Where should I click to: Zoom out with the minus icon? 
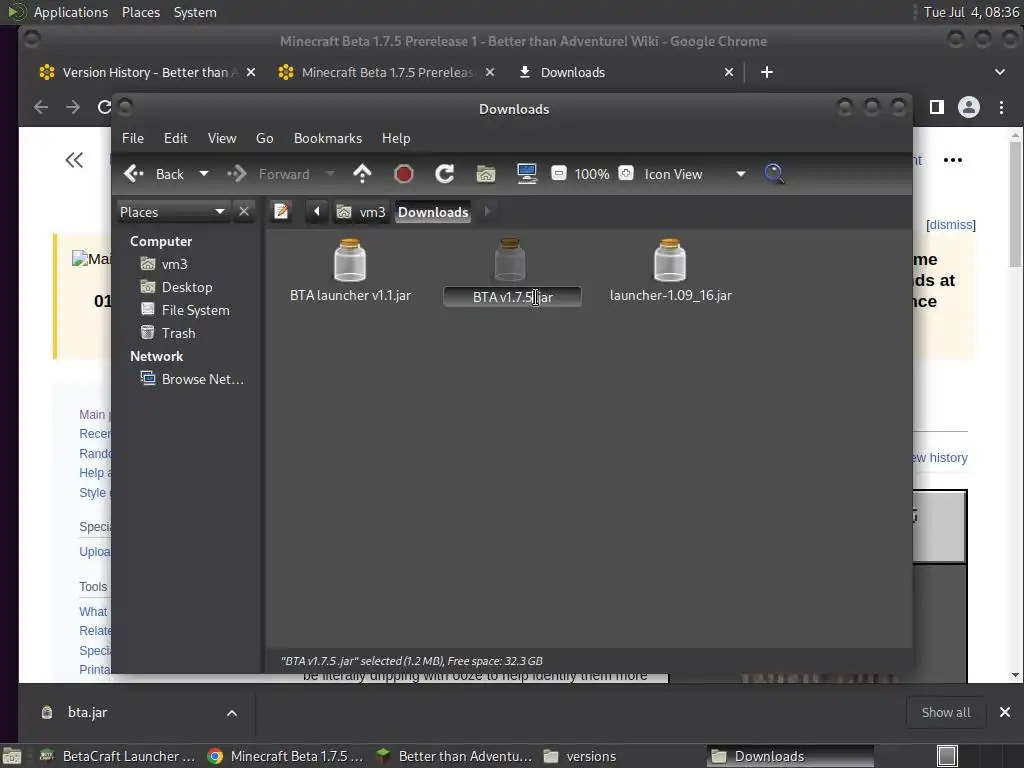point(558,173)
